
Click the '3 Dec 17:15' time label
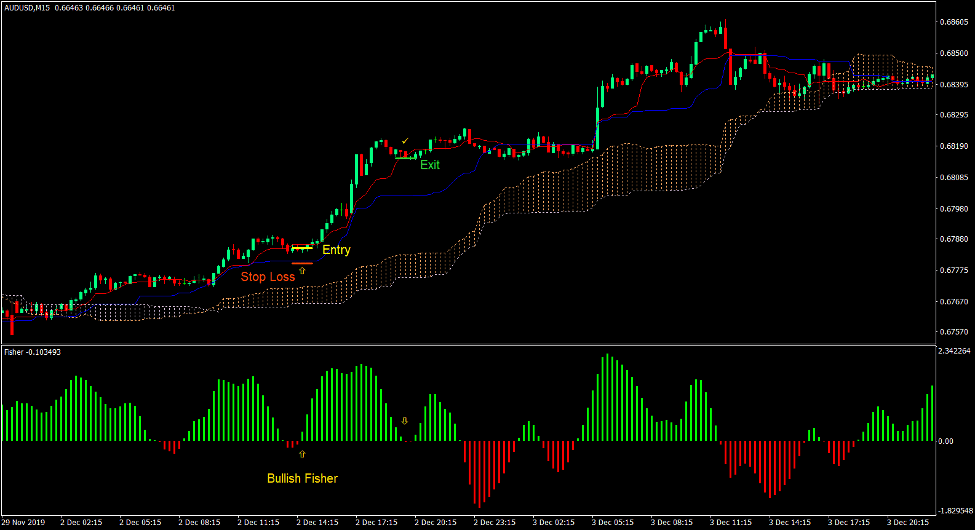click(849, 522)
